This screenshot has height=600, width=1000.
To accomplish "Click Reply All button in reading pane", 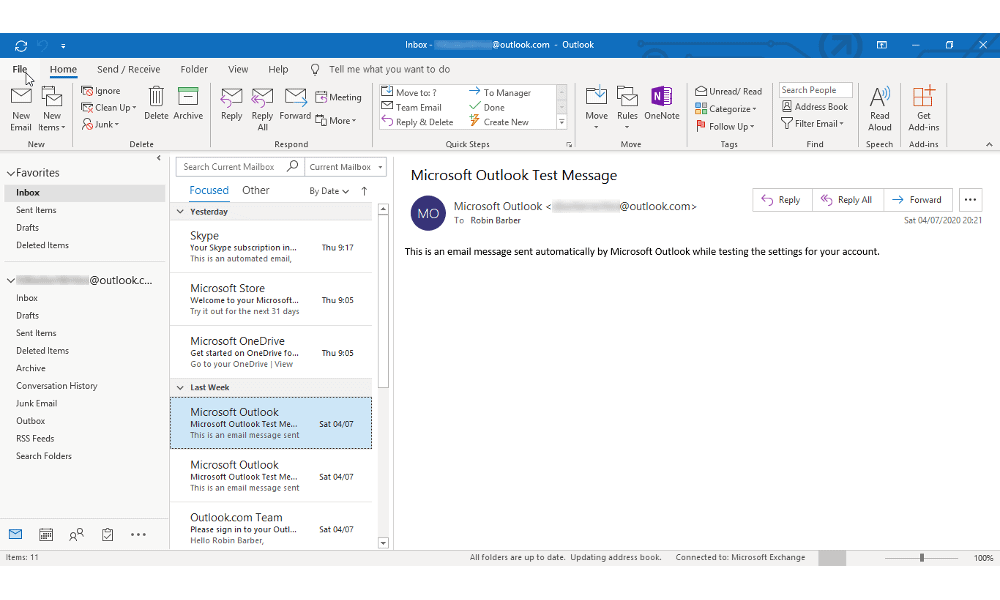I will point(848,200).
